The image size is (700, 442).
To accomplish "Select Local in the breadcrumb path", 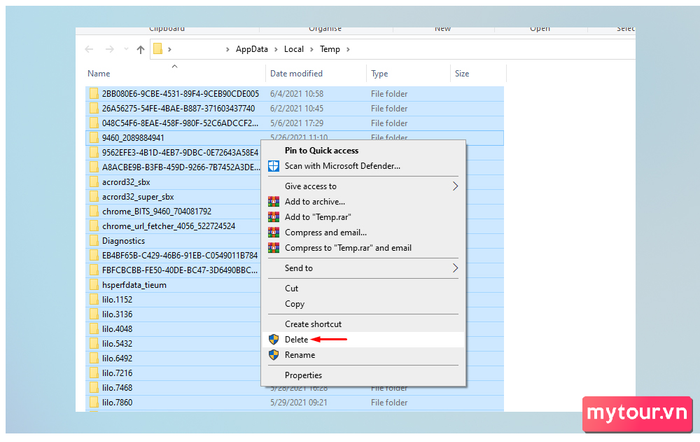I will click(x=294, y=49).
